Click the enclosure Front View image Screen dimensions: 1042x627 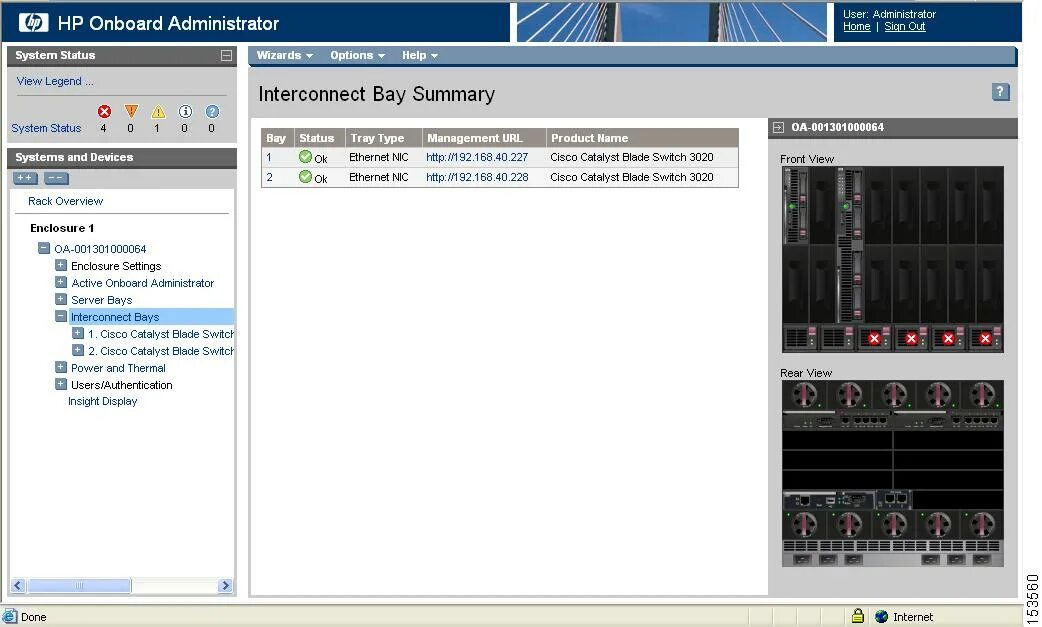pos(892,259)
